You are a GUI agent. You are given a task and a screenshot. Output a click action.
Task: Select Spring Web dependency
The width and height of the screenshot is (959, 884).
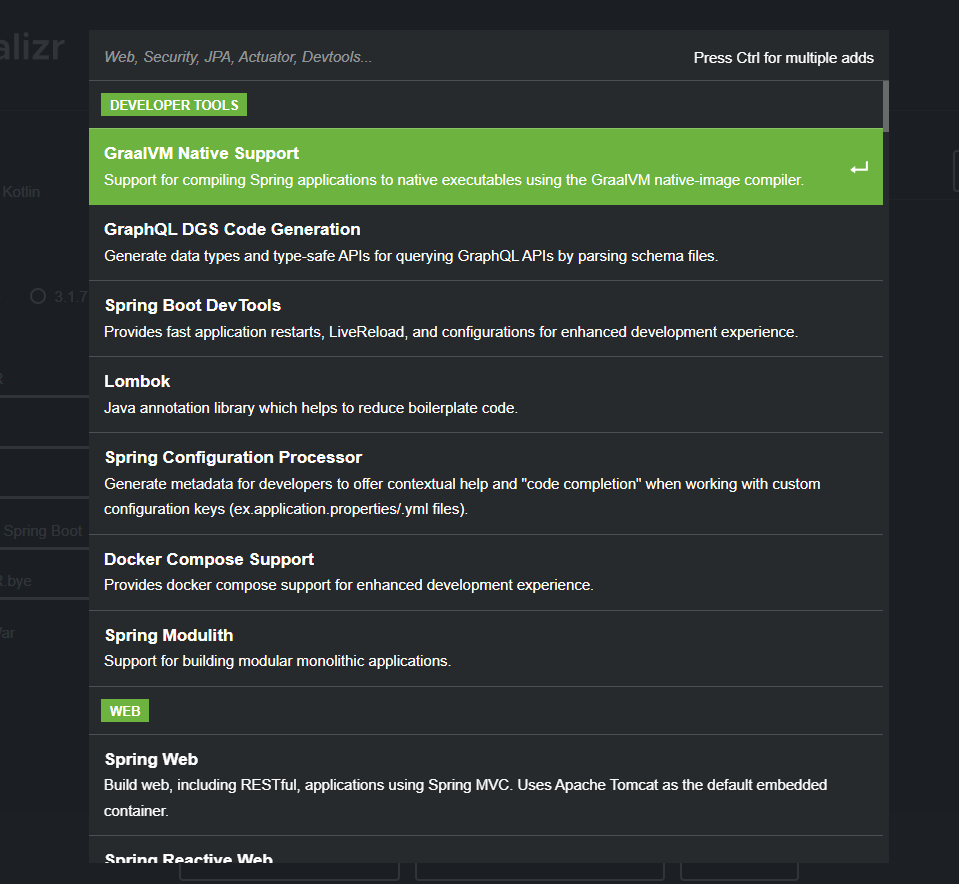click(x=486, y=785)
